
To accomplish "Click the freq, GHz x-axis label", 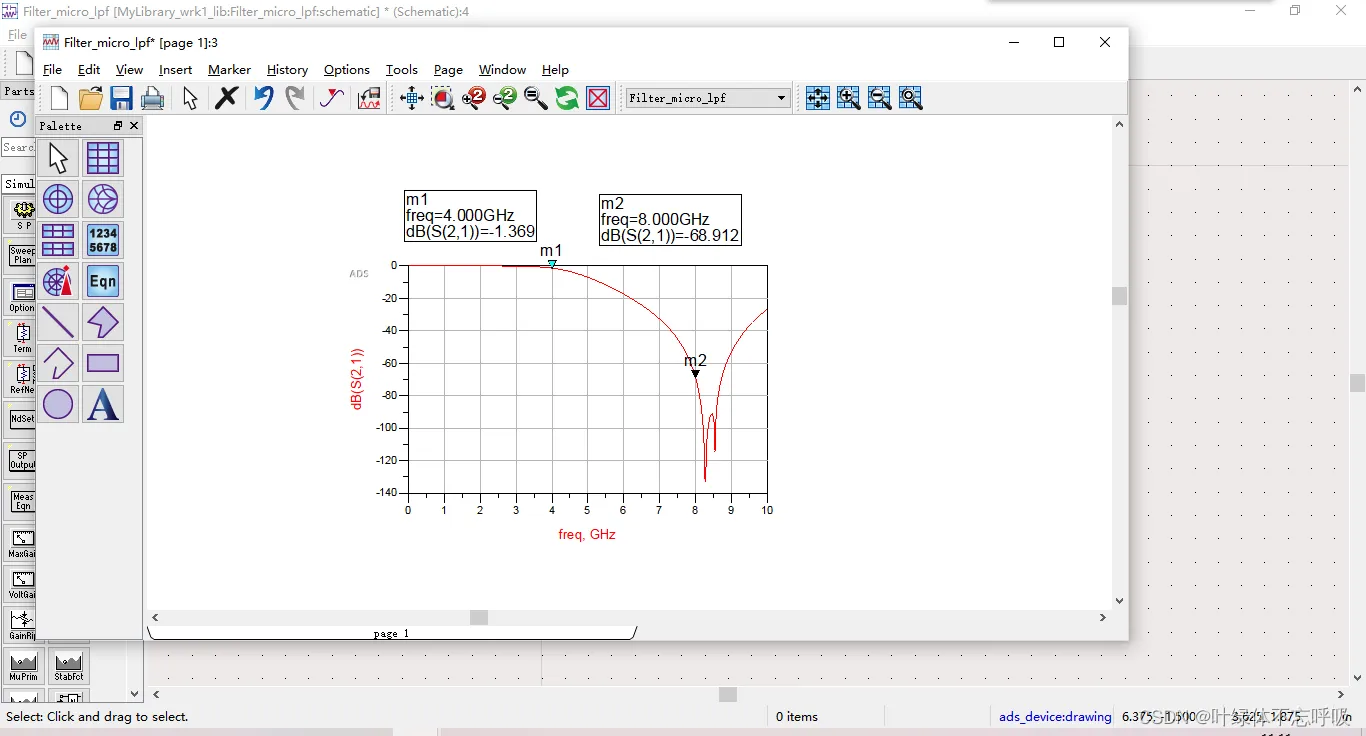I will 587,535.
